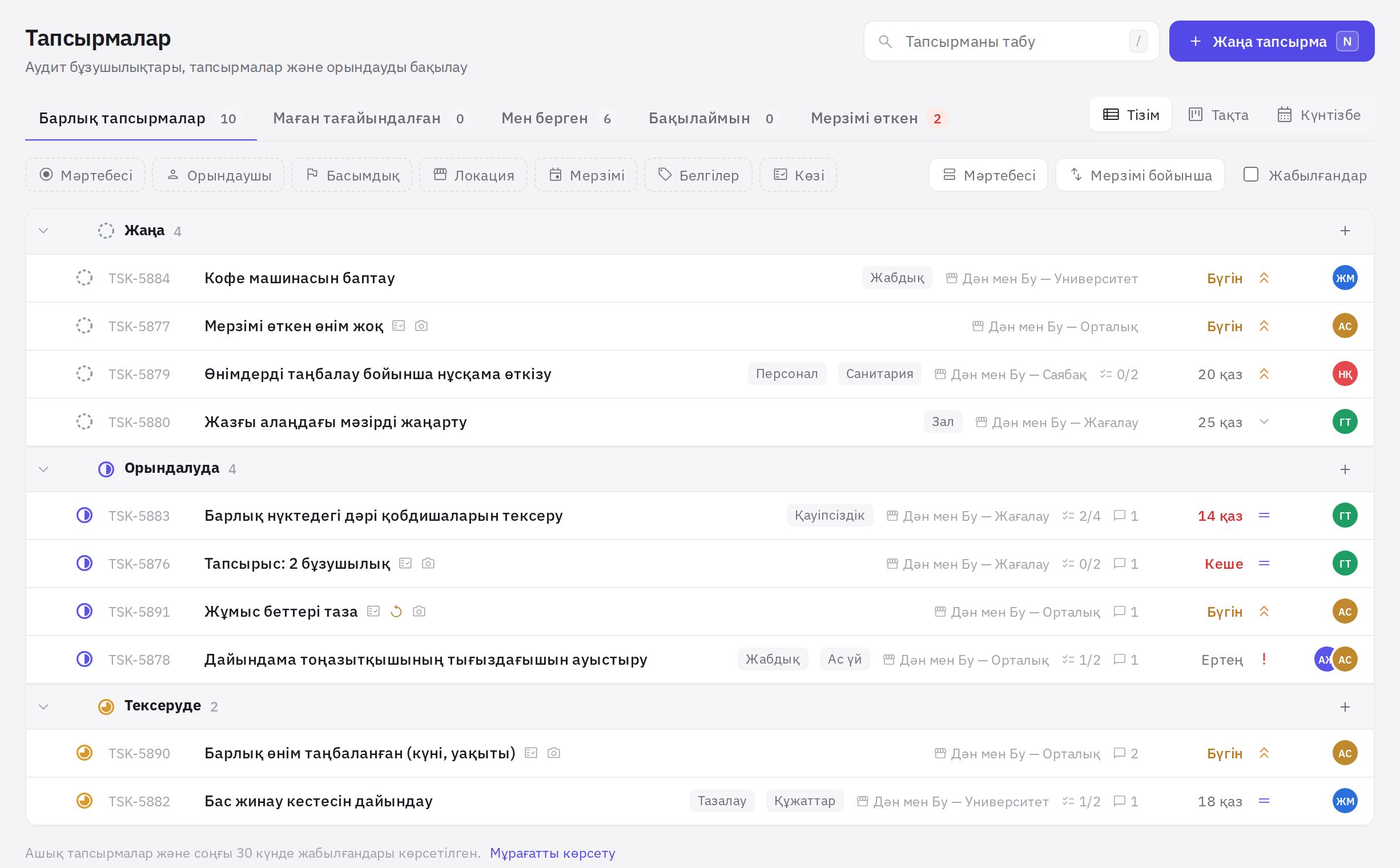This screenshot has height=868, width=1400.
Task: Click Жабдық tag on TSK-5884 row
Action: (897, 278)
